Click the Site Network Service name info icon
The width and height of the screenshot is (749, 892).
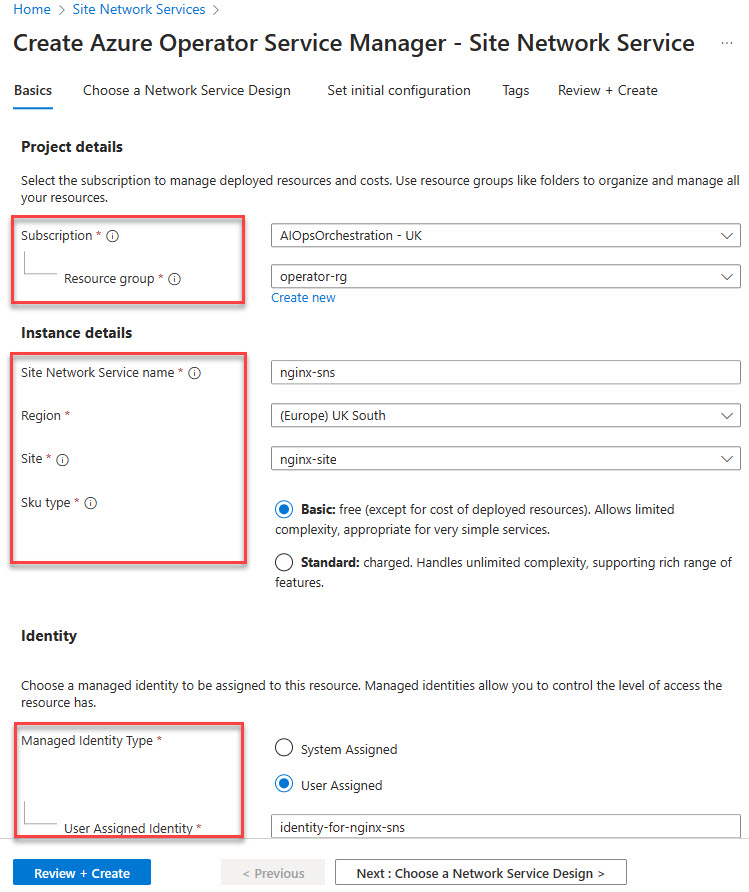[195, 373]
